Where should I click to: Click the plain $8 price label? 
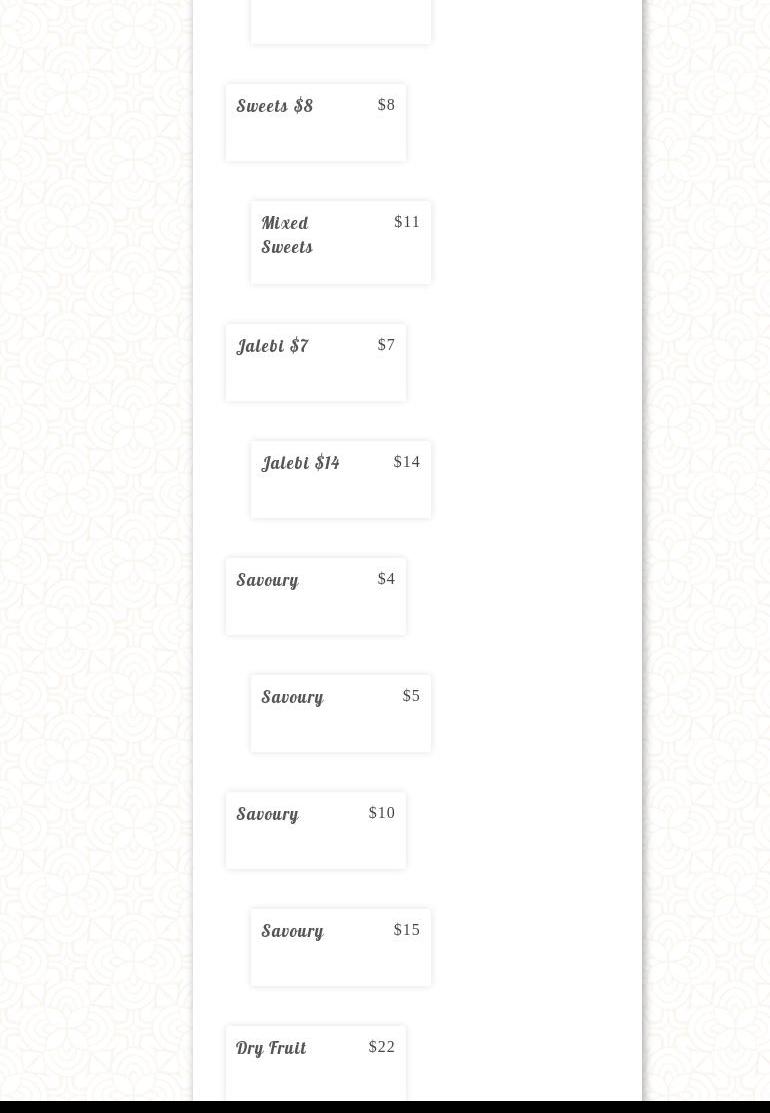[386, 104]
